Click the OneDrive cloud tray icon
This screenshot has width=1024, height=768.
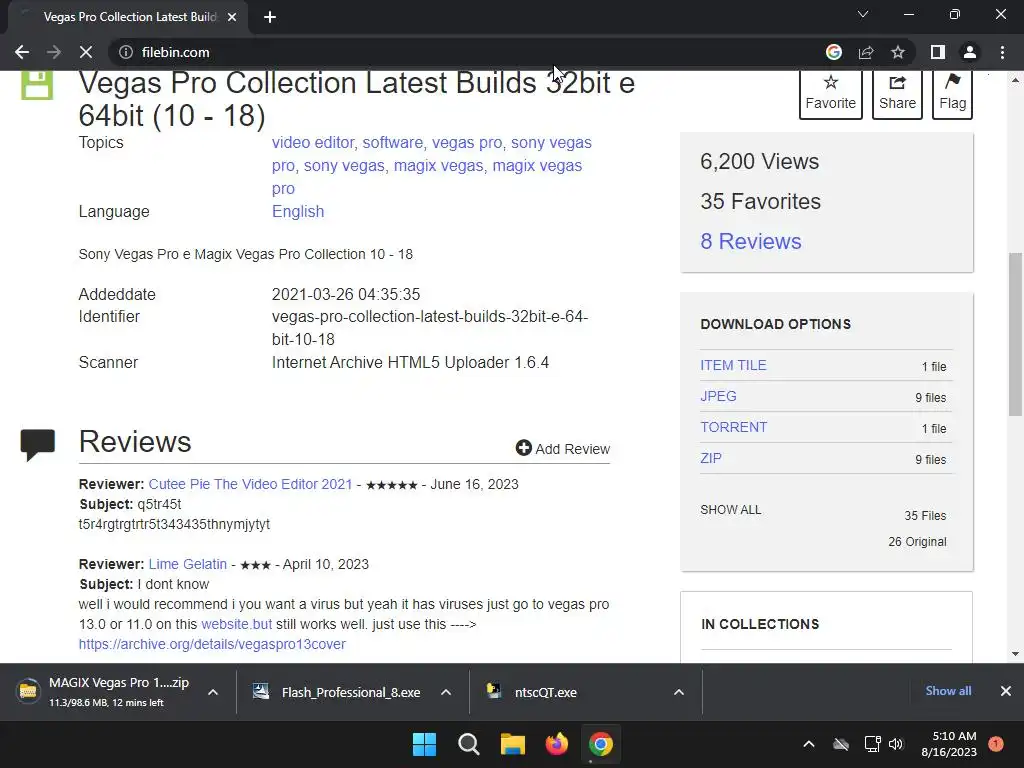point(841,744)
